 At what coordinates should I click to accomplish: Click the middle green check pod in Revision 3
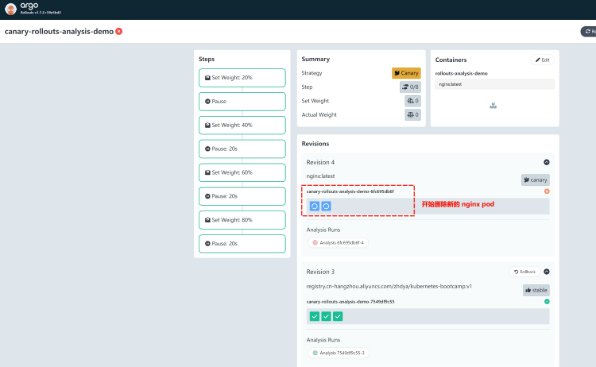click(326, 316)
